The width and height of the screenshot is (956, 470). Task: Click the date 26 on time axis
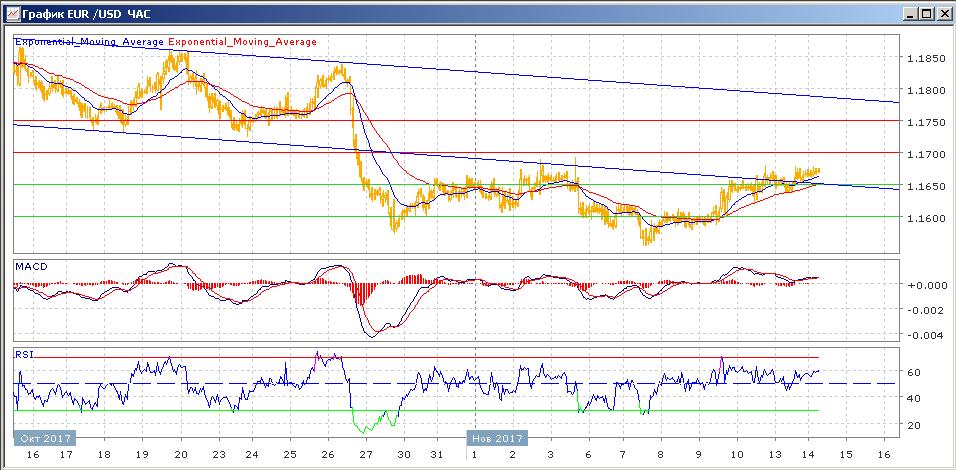[x=325, y=455]
